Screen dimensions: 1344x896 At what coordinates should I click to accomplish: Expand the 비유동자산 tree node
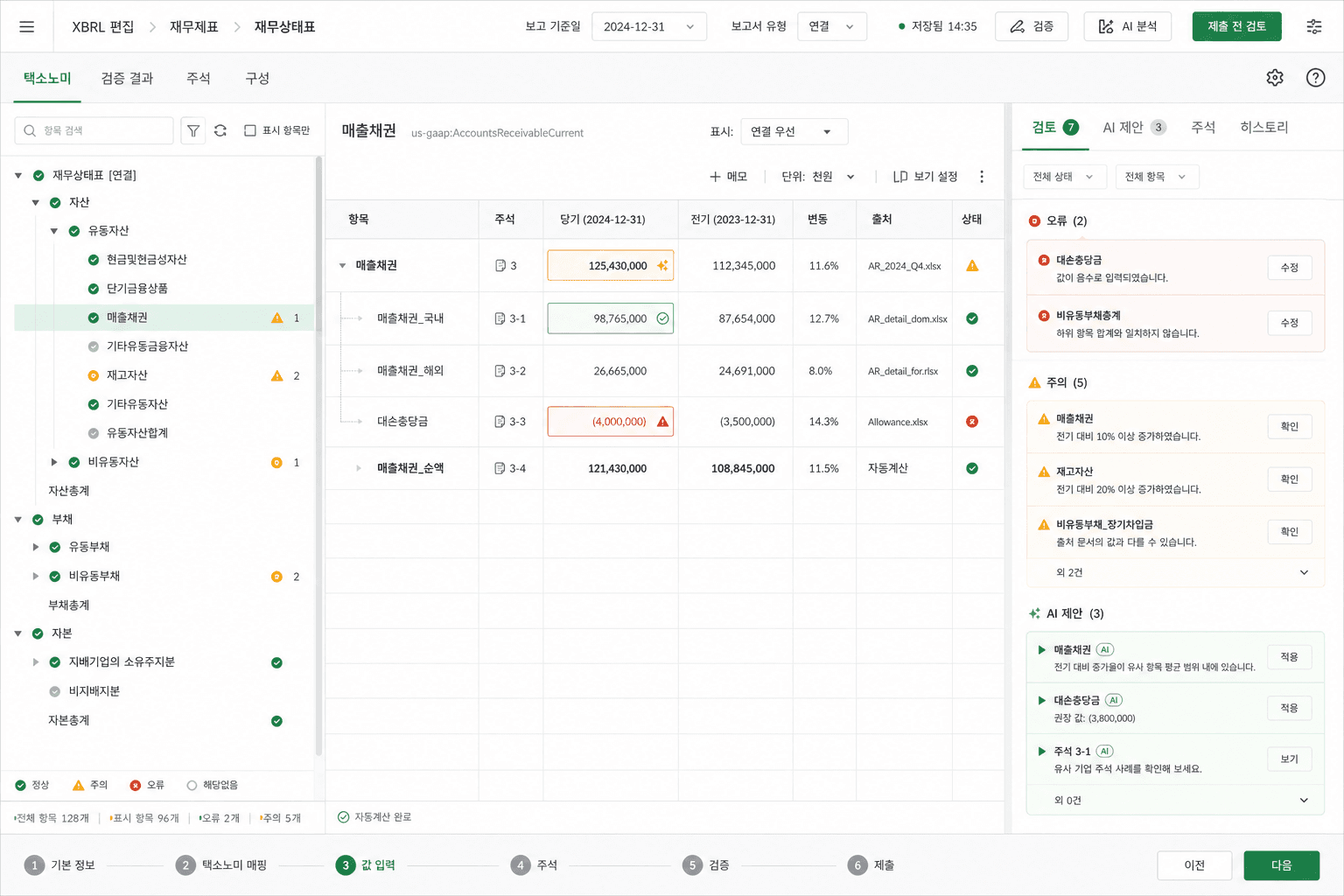click(x=54, y=462)
